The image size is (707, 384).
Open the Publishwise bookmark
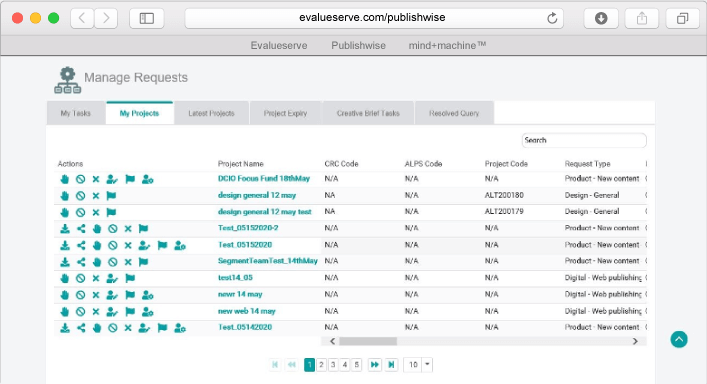(x=358, y=46)
